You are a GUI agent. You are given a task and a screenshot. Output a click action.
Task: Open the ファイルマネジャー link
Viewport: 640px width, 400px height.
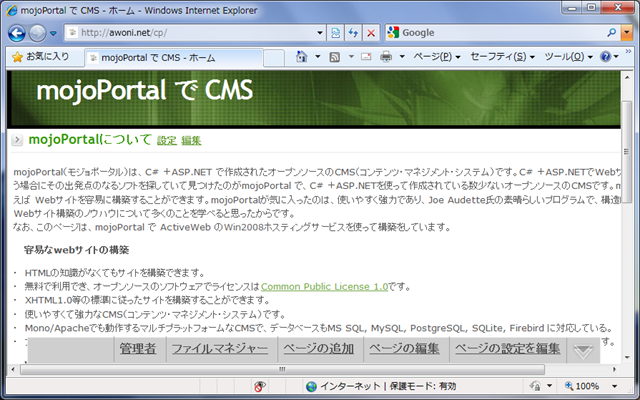pos(220,349)
